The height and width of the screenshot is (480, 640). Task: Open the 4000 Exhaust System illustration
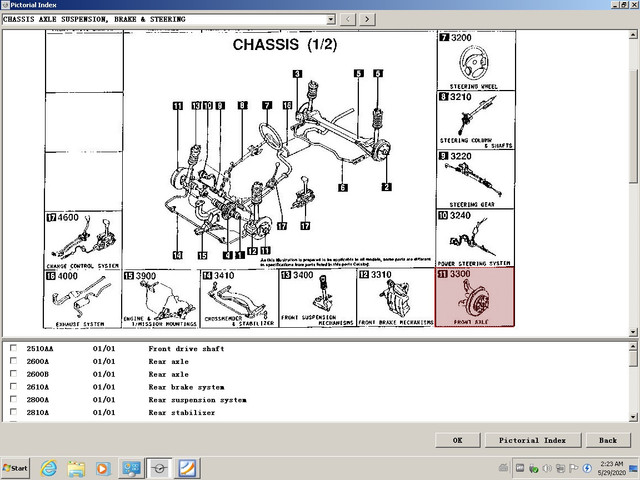pyautogui.click(x=83, y=299)
